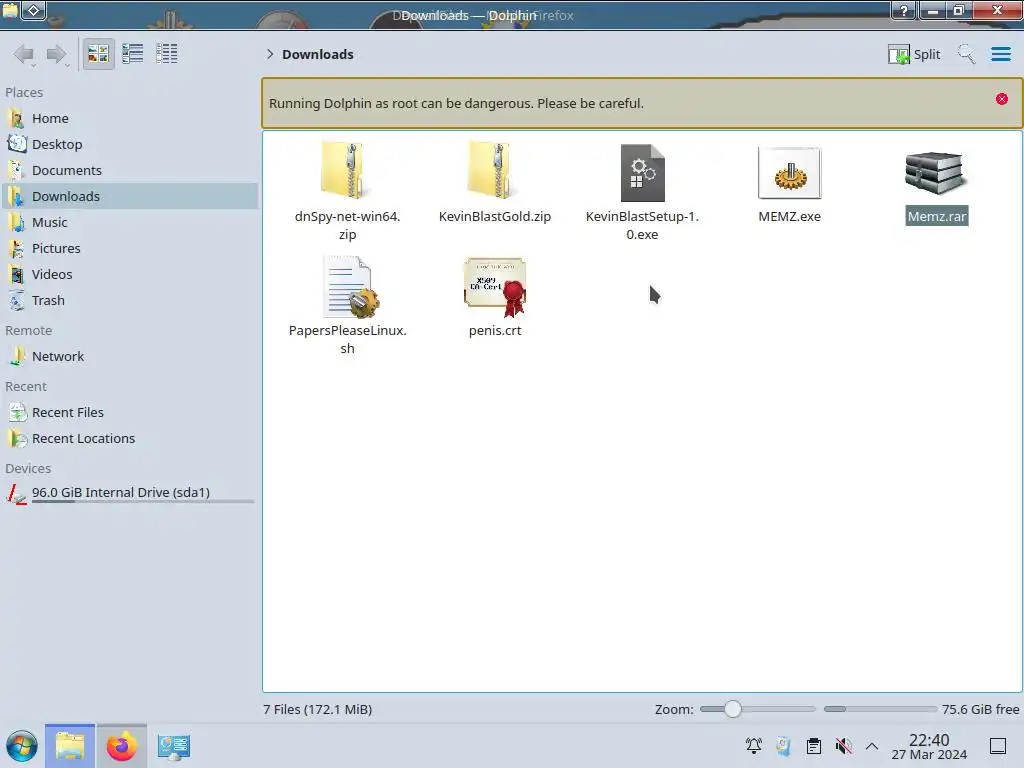Viewport: 1024px width, 768px height.
Task: Adjust the Zoom slider handle
Action: pyautogui.click(x=732, y=709)
